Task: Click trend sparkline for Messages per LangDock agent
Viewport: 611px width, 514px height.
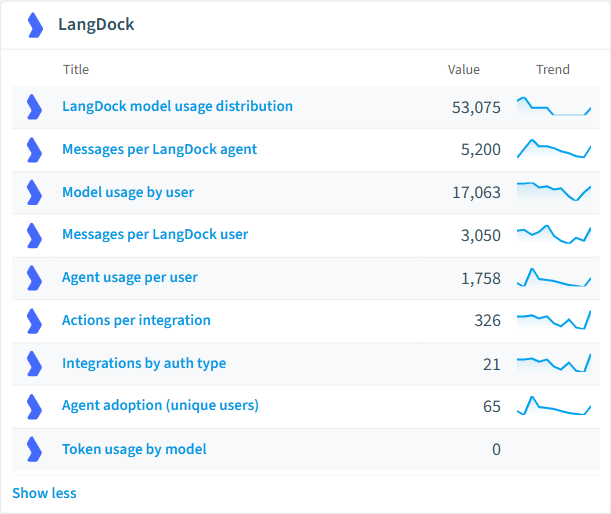Action: coord(554,148)
